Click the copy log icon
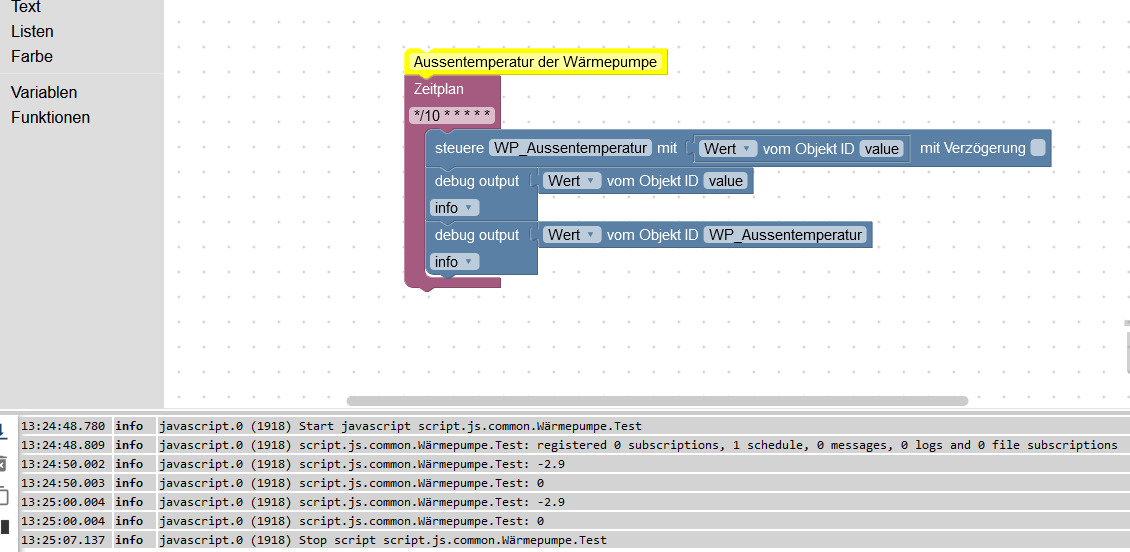 tap(3, 496)
